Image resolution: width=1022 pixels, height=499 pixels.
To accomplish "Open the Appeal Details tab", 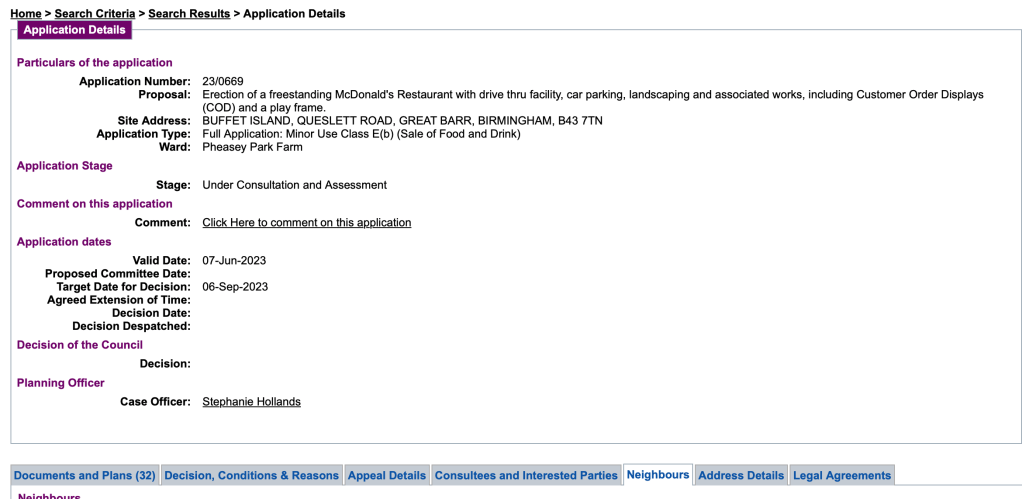I will [387, 476].
